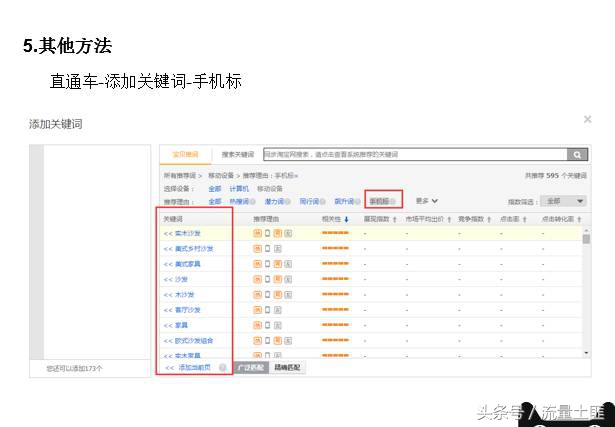Filter by 潜力词 reason

click(x=274, y=202)
